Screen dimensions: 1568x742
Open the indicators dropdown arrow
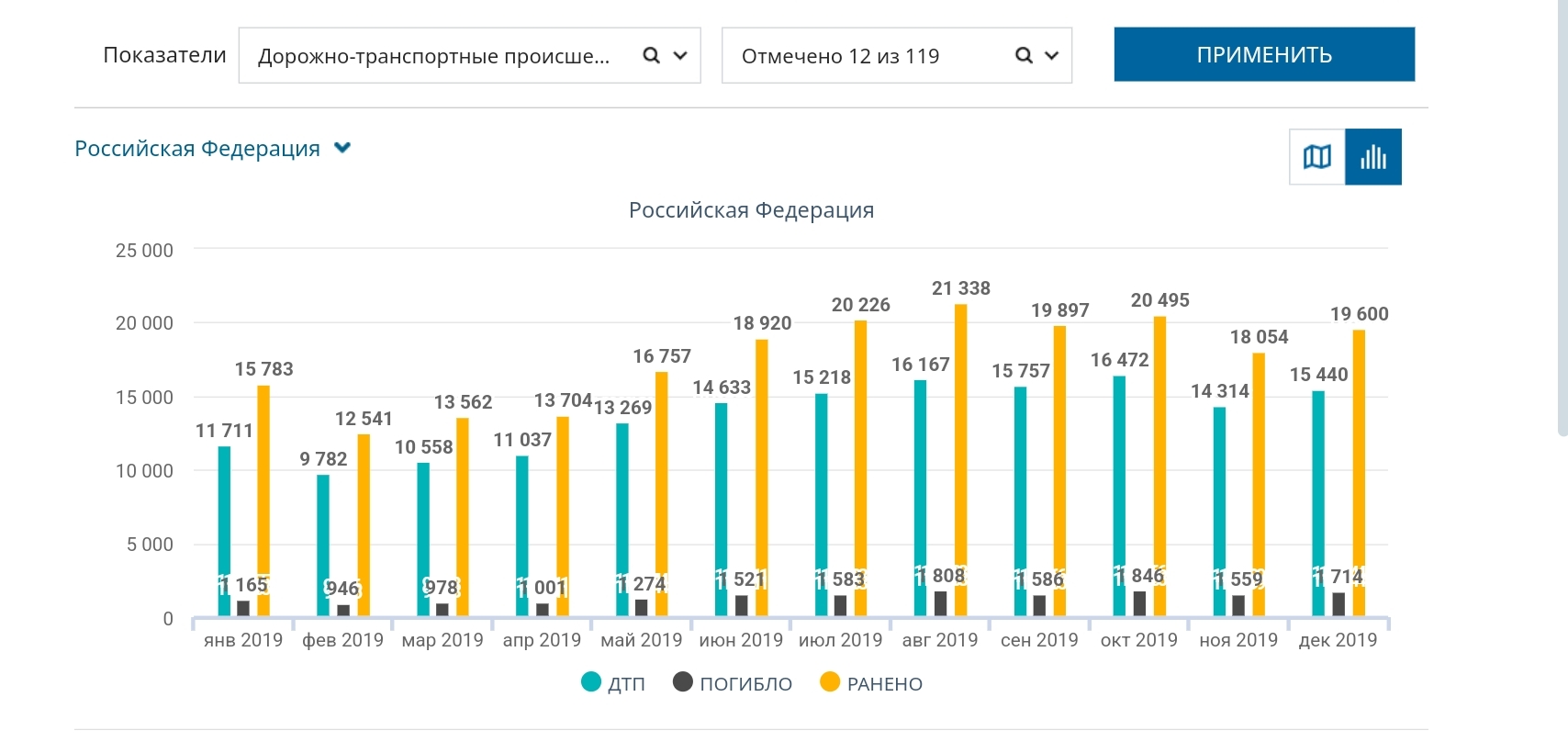coord(680,55)
